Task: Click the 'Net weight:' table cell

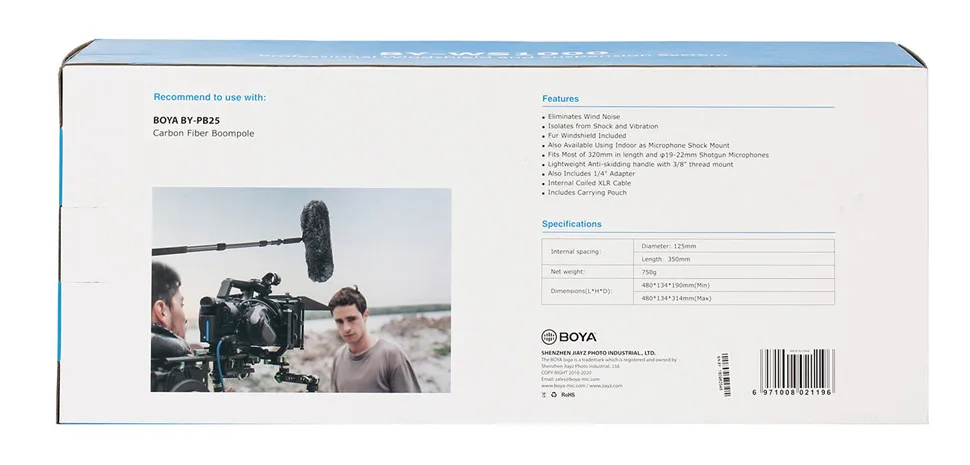Action: click(588, 271)
